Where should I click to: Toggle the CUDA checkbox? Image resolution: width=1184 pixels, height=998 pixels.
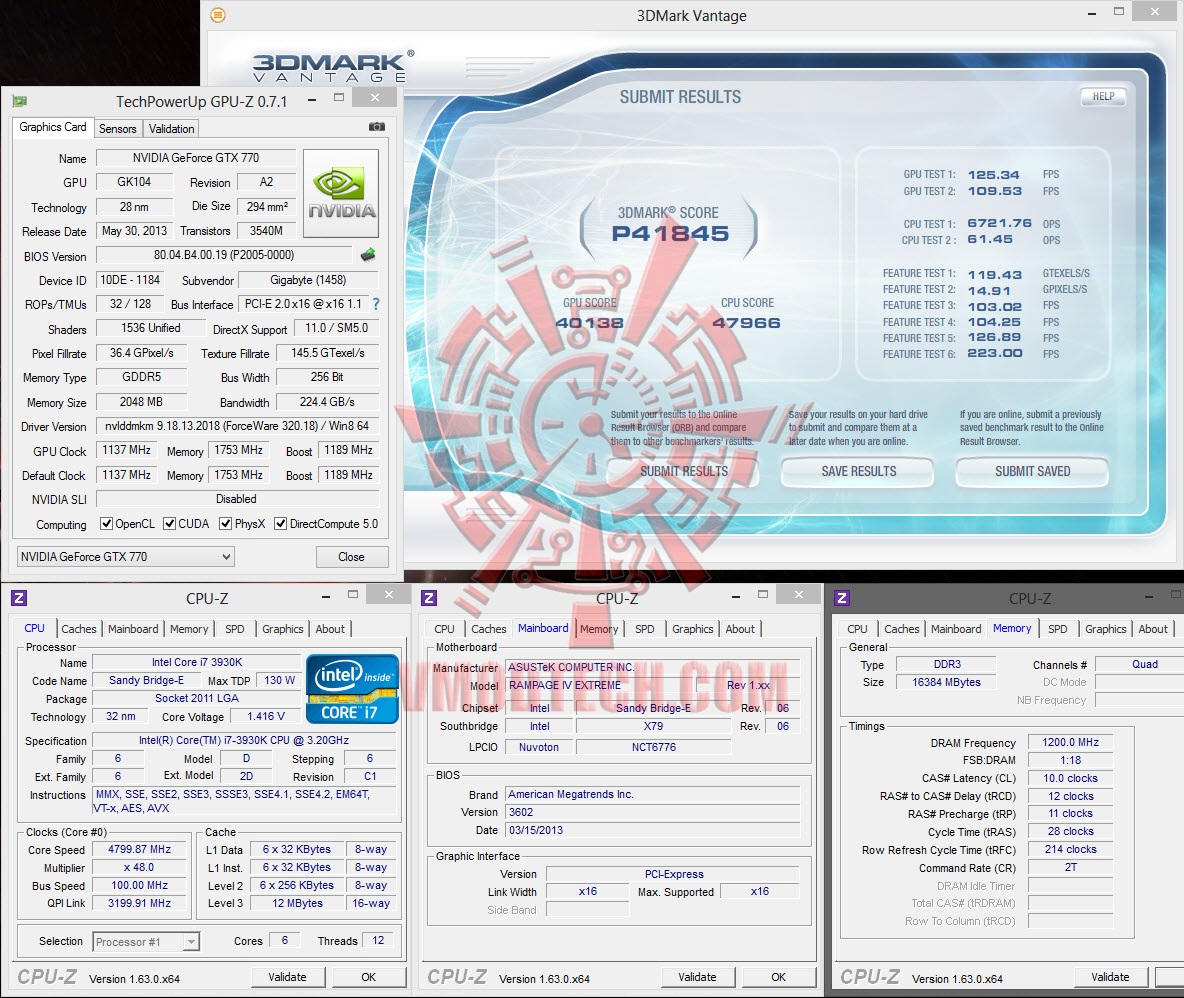pyautogui.click(x=169, y=523)
